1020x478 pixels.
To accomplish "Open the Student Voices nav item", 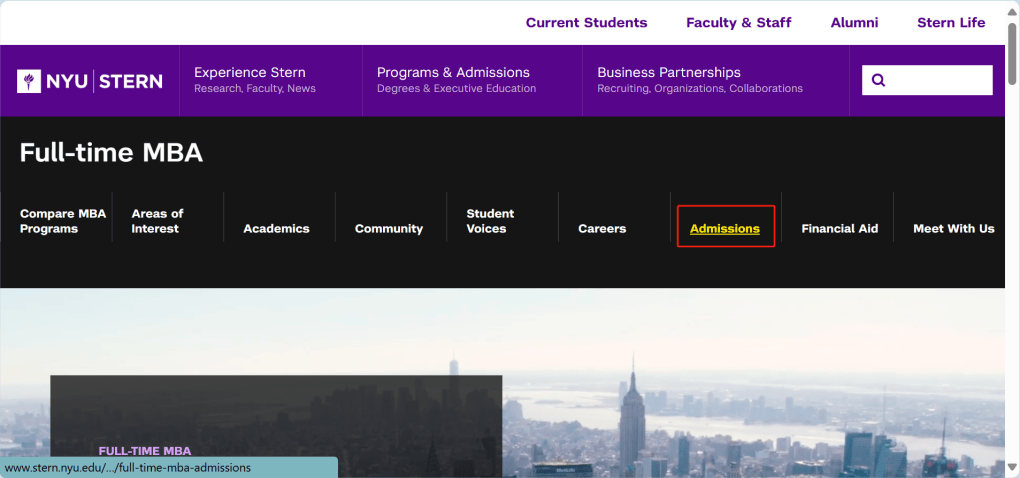I will coord(490,221).
